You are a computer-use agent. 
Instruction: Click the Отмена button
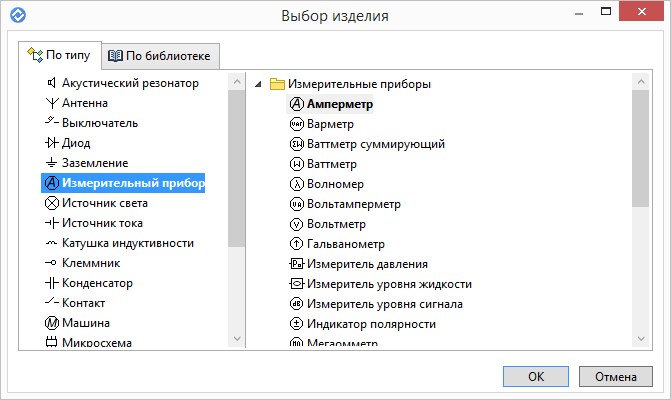click(616, 376)
